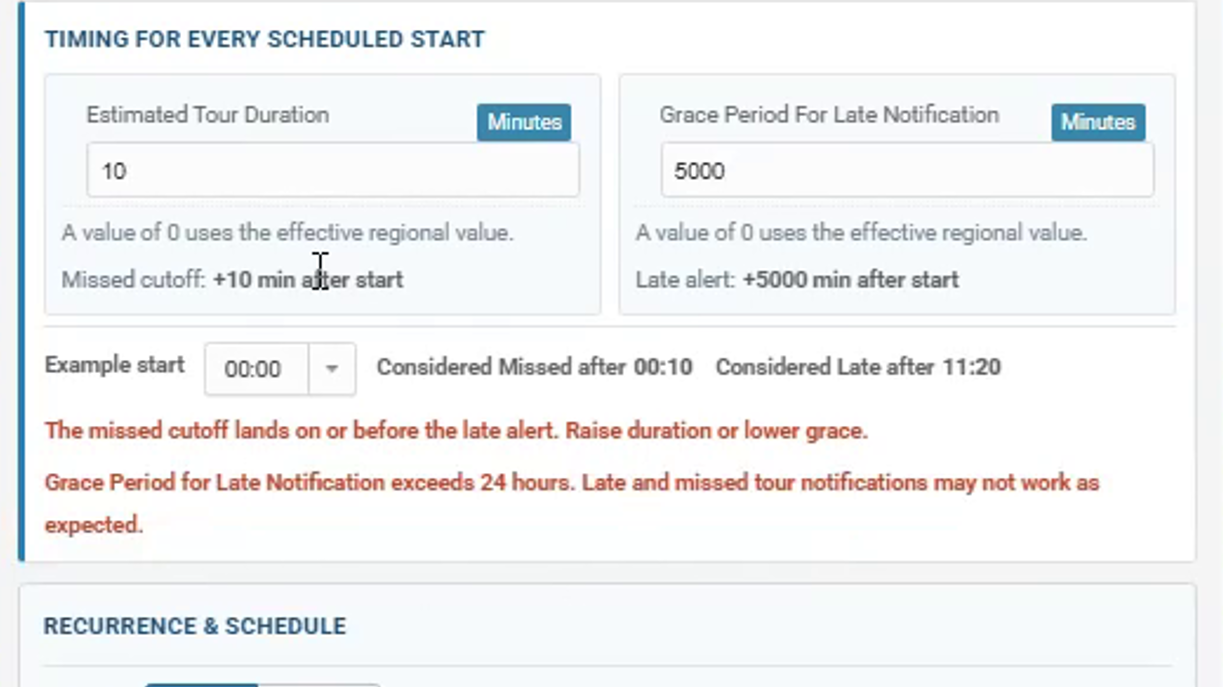Click the Estimated Tour Duration input field
1223x687 pixels.
point(332,170)
